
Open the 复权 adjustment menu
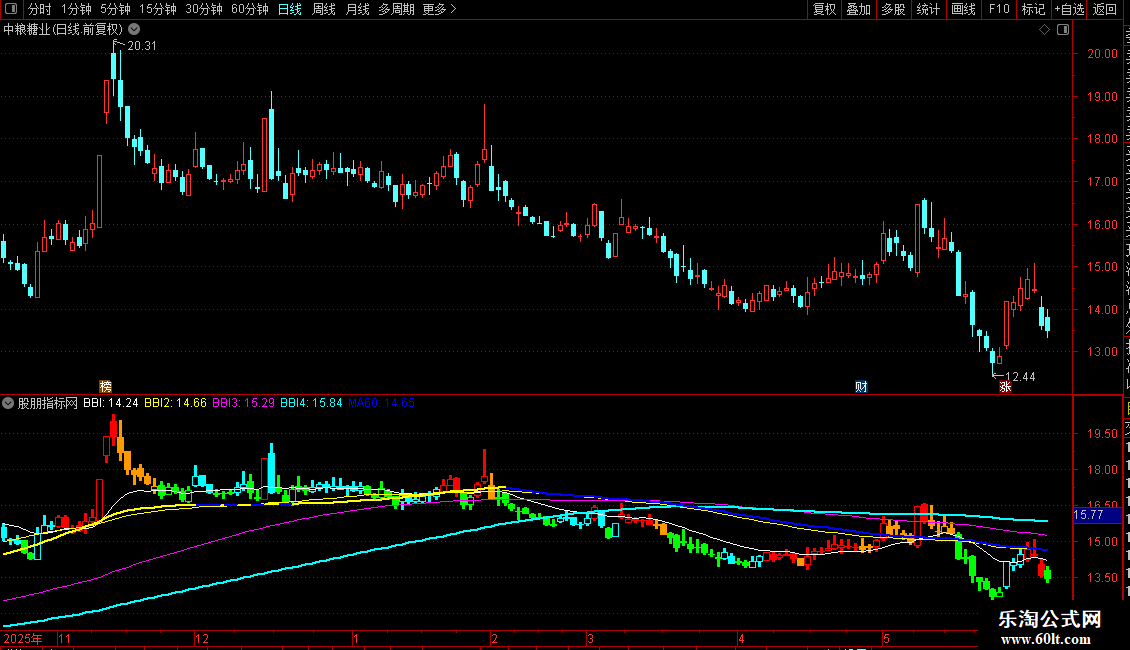824,9
